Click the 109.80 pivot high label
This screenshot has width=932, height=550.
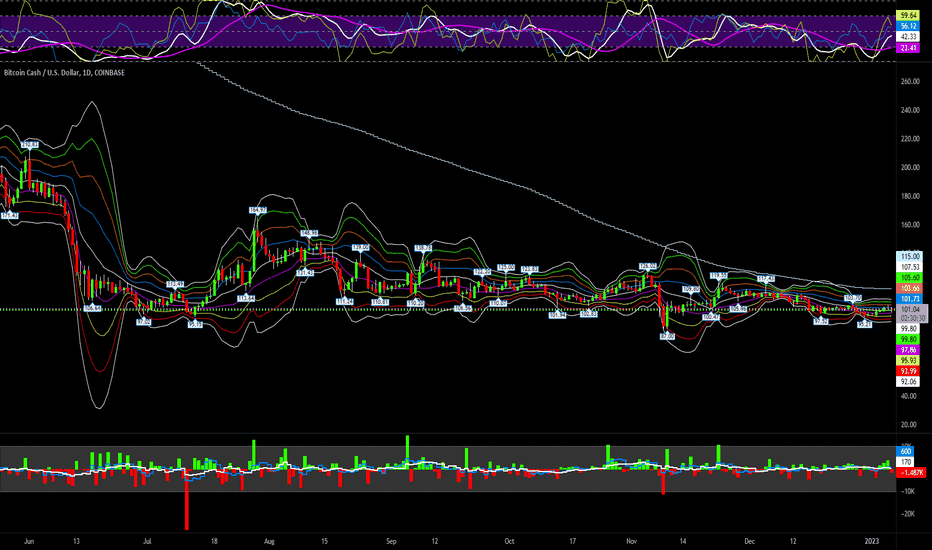pyautogui.click(x=691, y=289)
